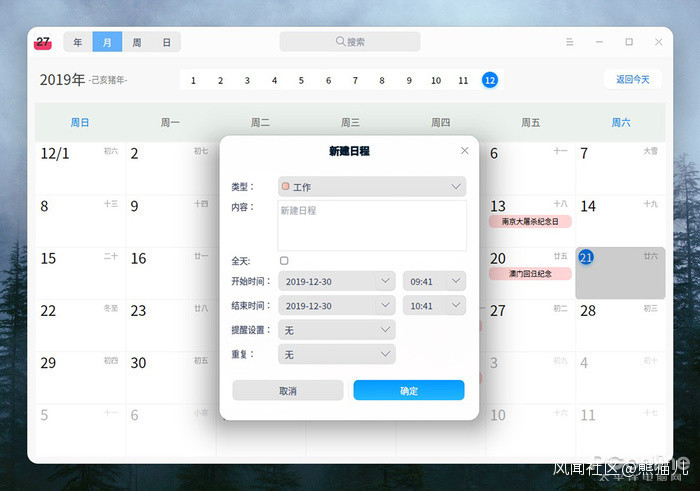Image resolution: width=700 pixels, height=491 pixels.
Task: Maximize the calendar window
Action: coord(629,42)
